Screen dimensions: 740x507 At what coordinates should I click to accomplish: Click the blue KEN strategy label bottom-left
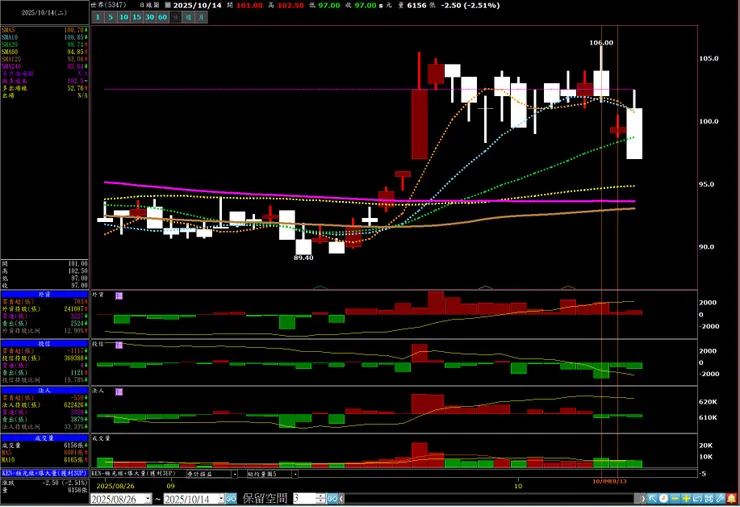pos(44,473)
